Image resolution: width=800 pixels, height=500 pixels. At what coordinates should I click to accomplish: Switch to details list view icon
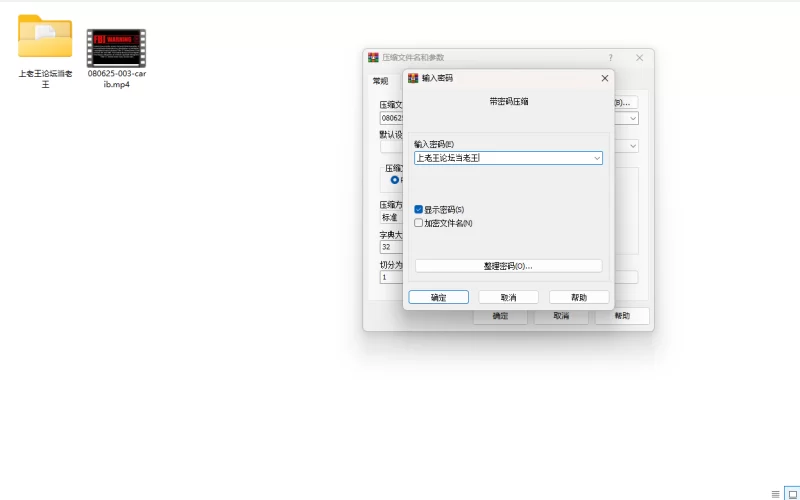pos(776,494)
